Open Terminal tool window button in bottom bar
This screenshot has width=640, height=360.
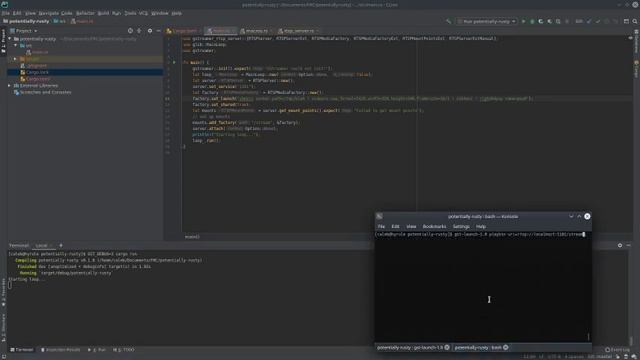click(x=22, y=350)
